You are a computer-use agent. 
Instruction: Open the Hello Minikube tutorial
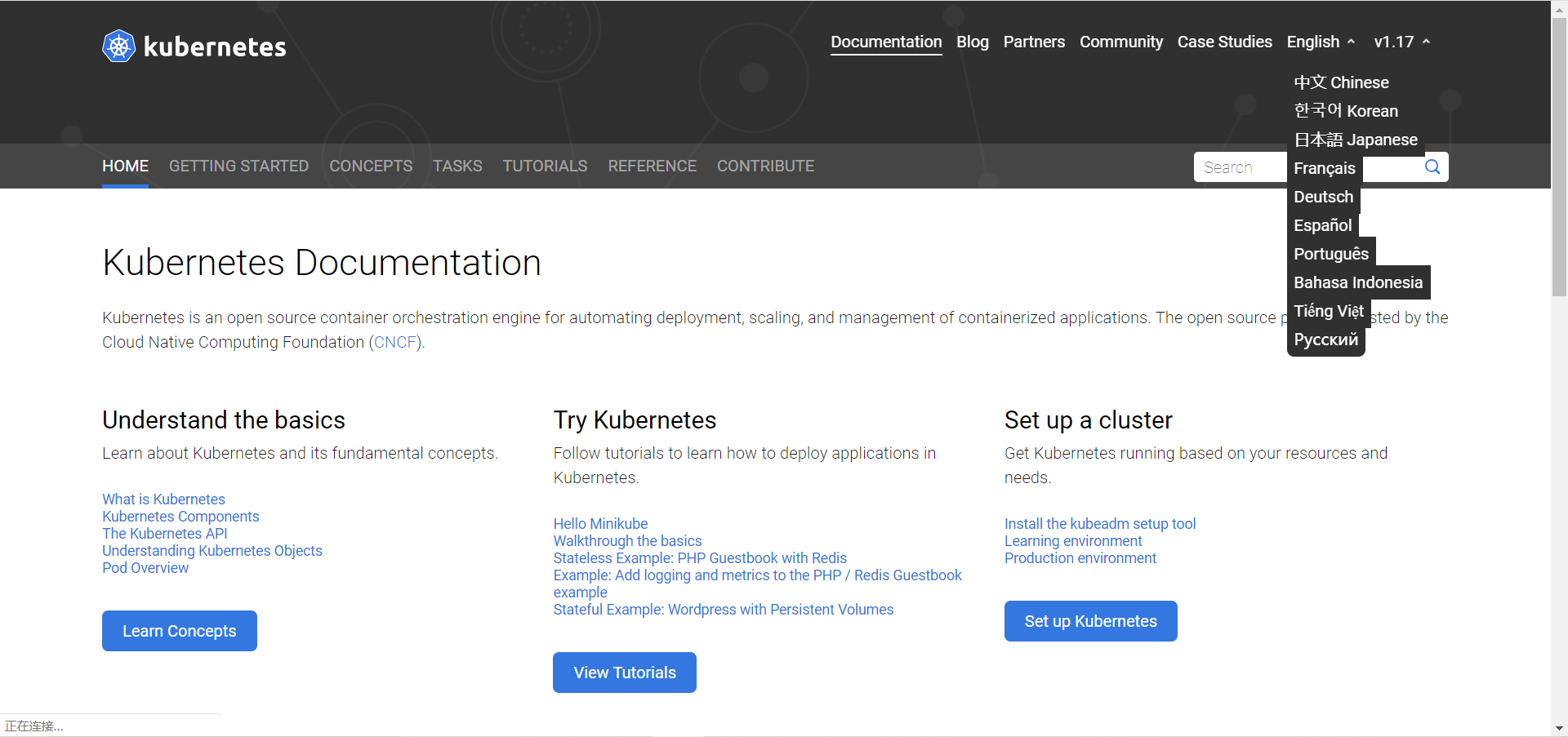click(600, 524)
